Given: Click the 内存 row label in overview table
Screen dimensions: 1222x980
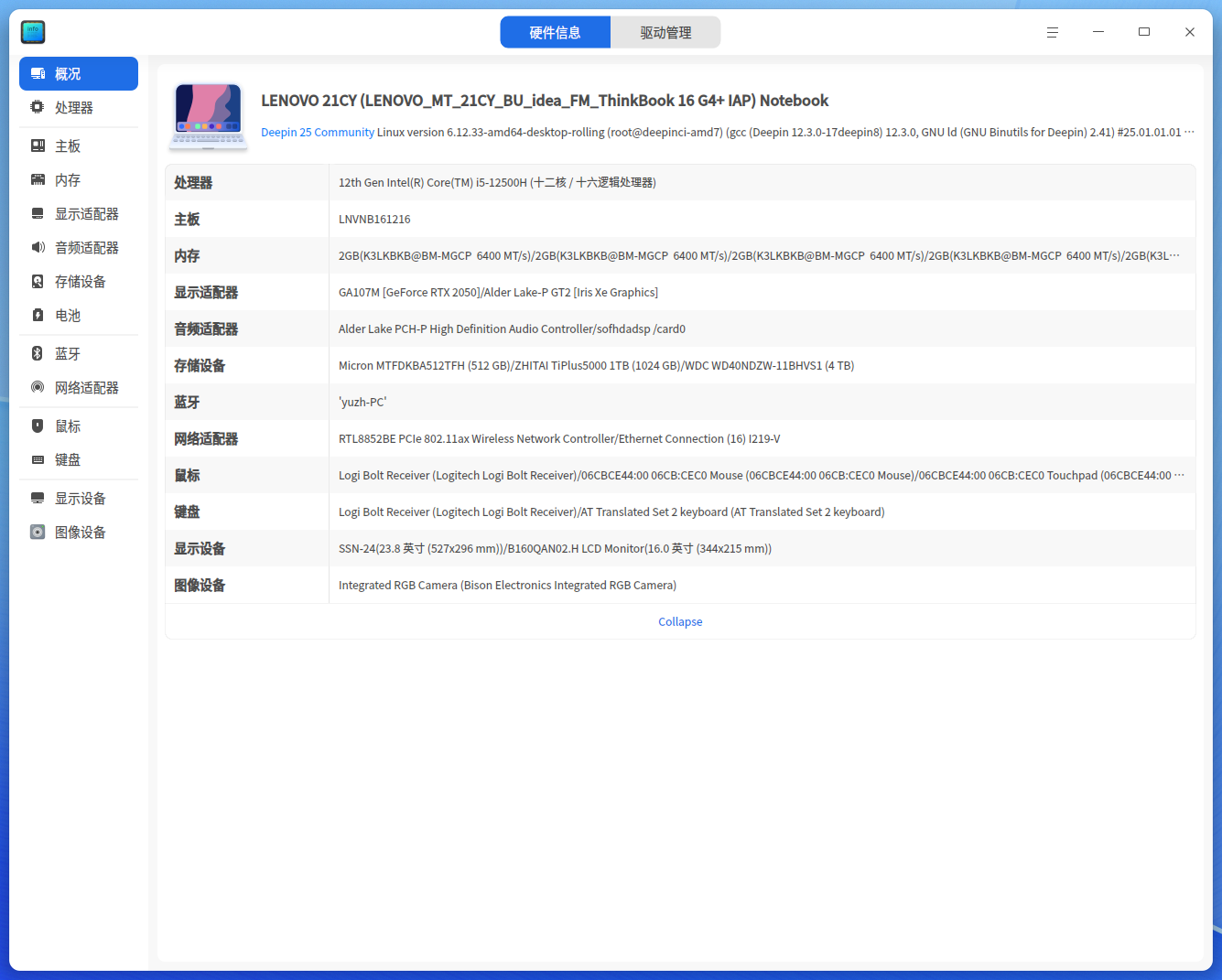Looking at the screenshot, I should coord(187,255).
